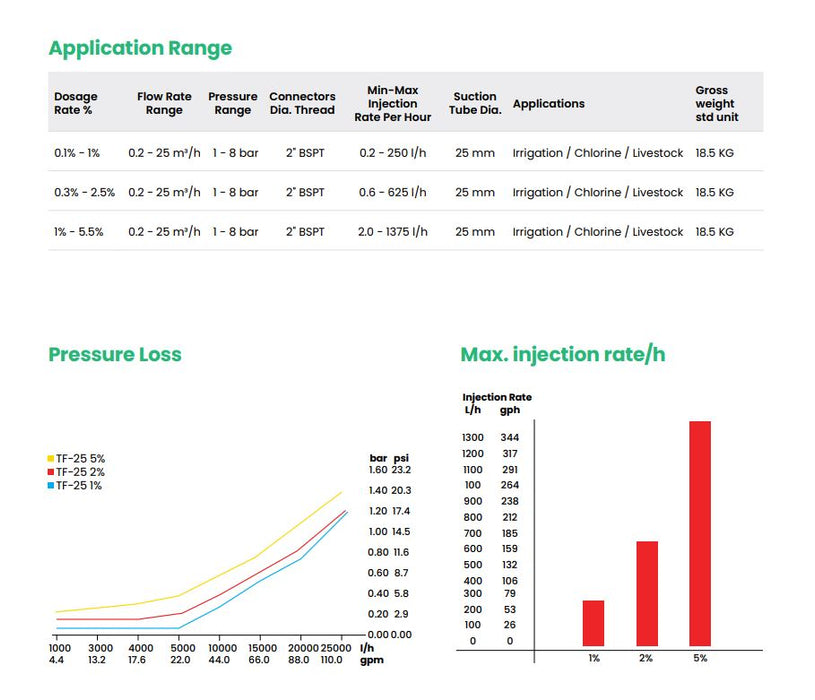Click the Pressure Loss heading
The height and width of the screenshot is (700, 815).
[x=115, y=354]
